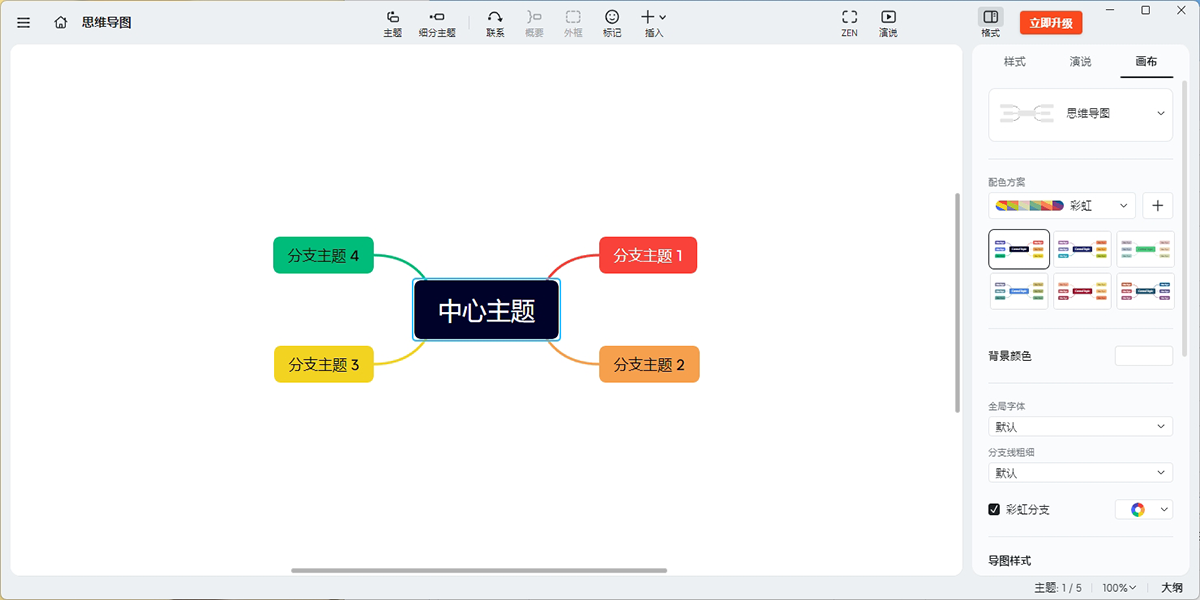
Task: Open the hamburger main menu
Action: [x=24, y=22]
